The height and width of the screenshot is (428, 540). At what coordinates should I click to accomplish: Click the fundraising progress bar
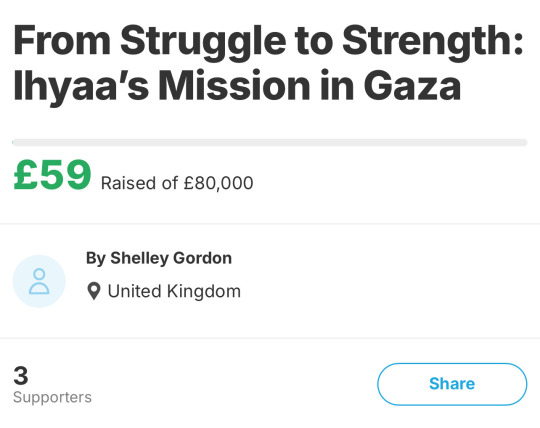coord(270,142)
